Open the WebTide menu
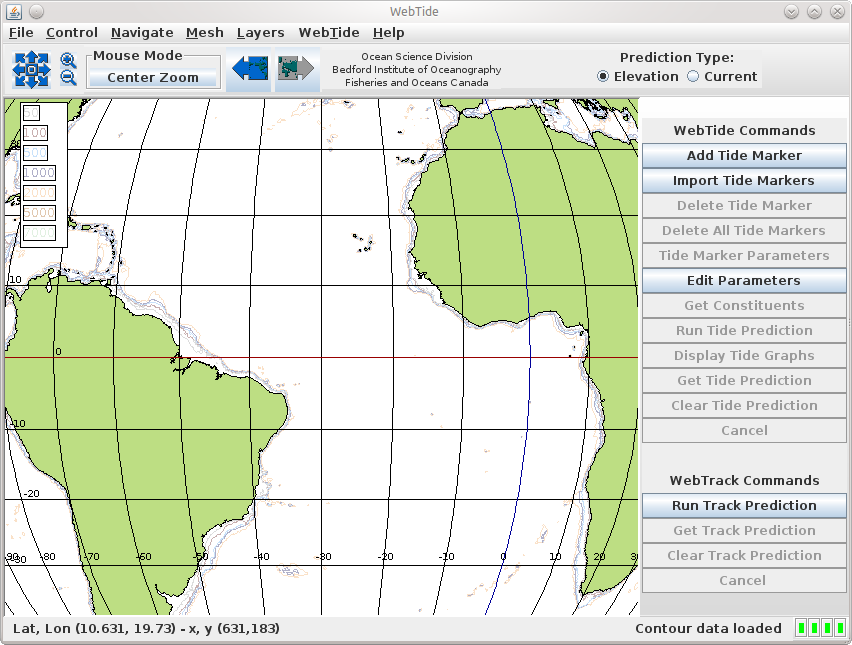Image resolution: width=852 pixels, height=645 pixels. pos(328,33)
